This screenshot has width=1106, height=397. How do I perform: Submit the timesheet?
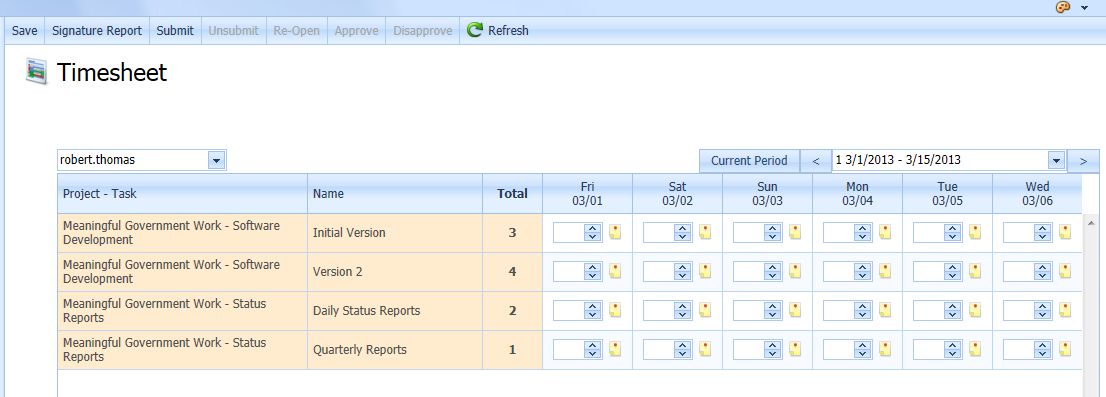point(175,31)
